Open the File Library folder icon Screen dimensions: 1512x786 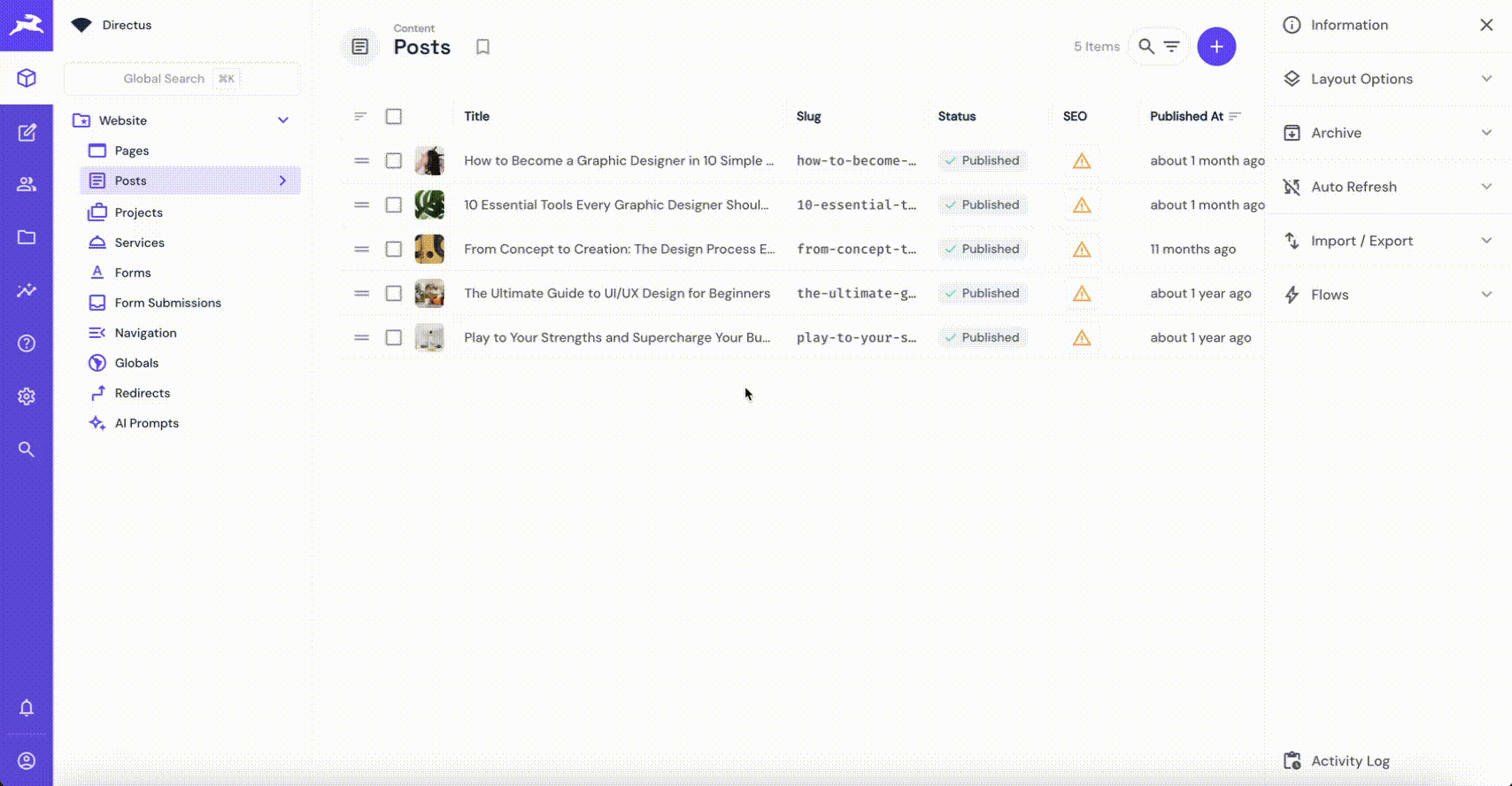coord(27,237)
